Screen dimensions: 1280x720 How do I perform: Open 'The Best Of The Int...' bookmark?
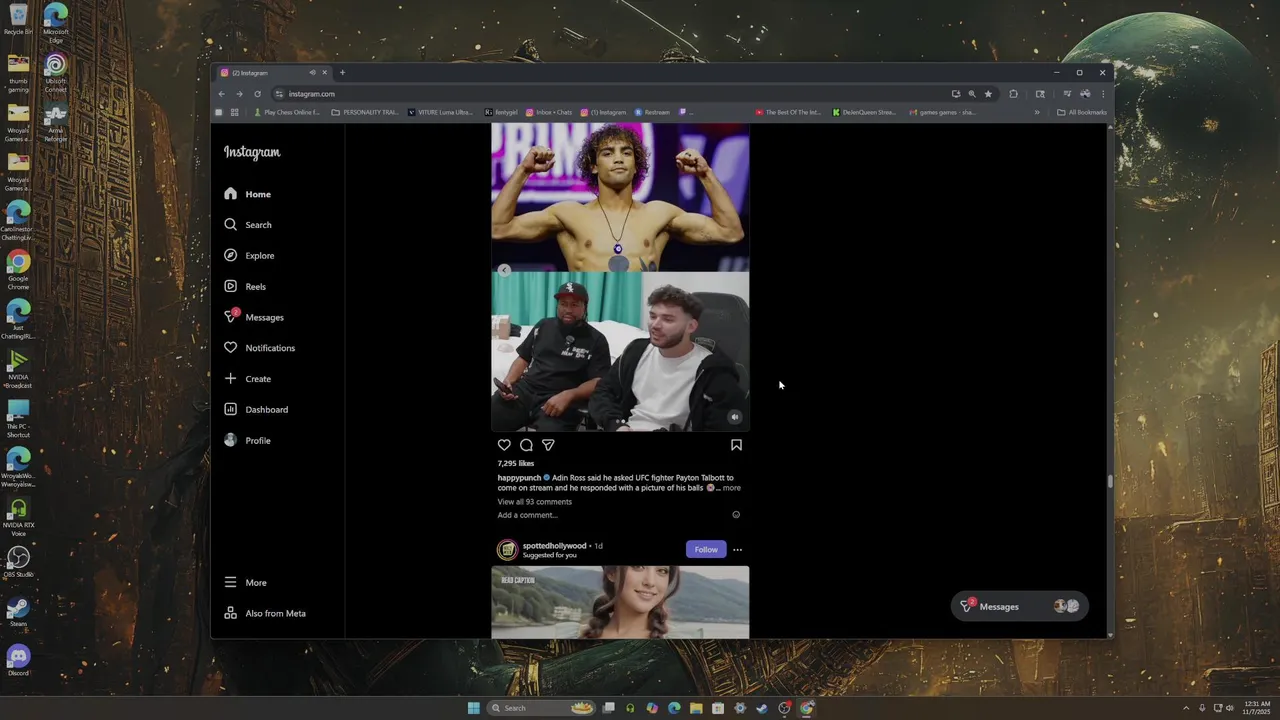(x=788, y=112)
